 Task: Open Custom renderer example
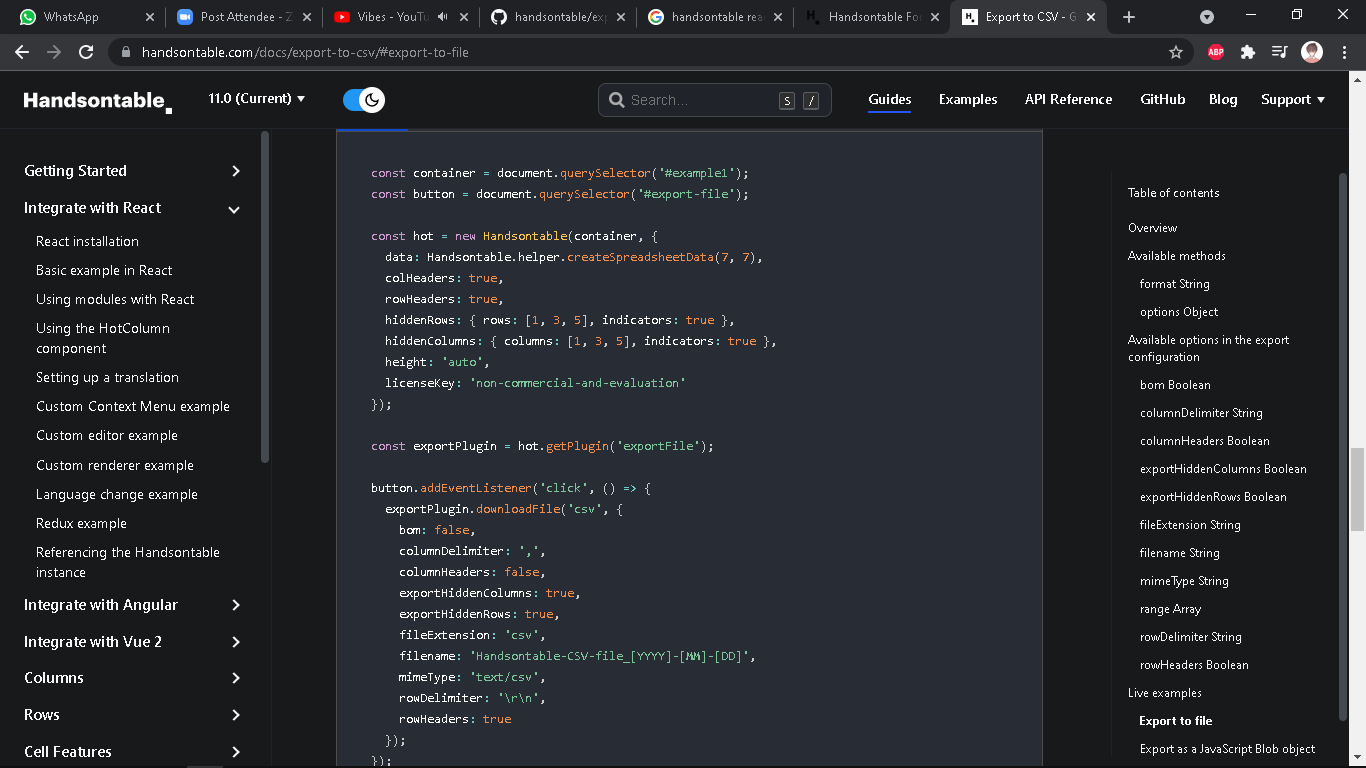click(x=115, y=465)
